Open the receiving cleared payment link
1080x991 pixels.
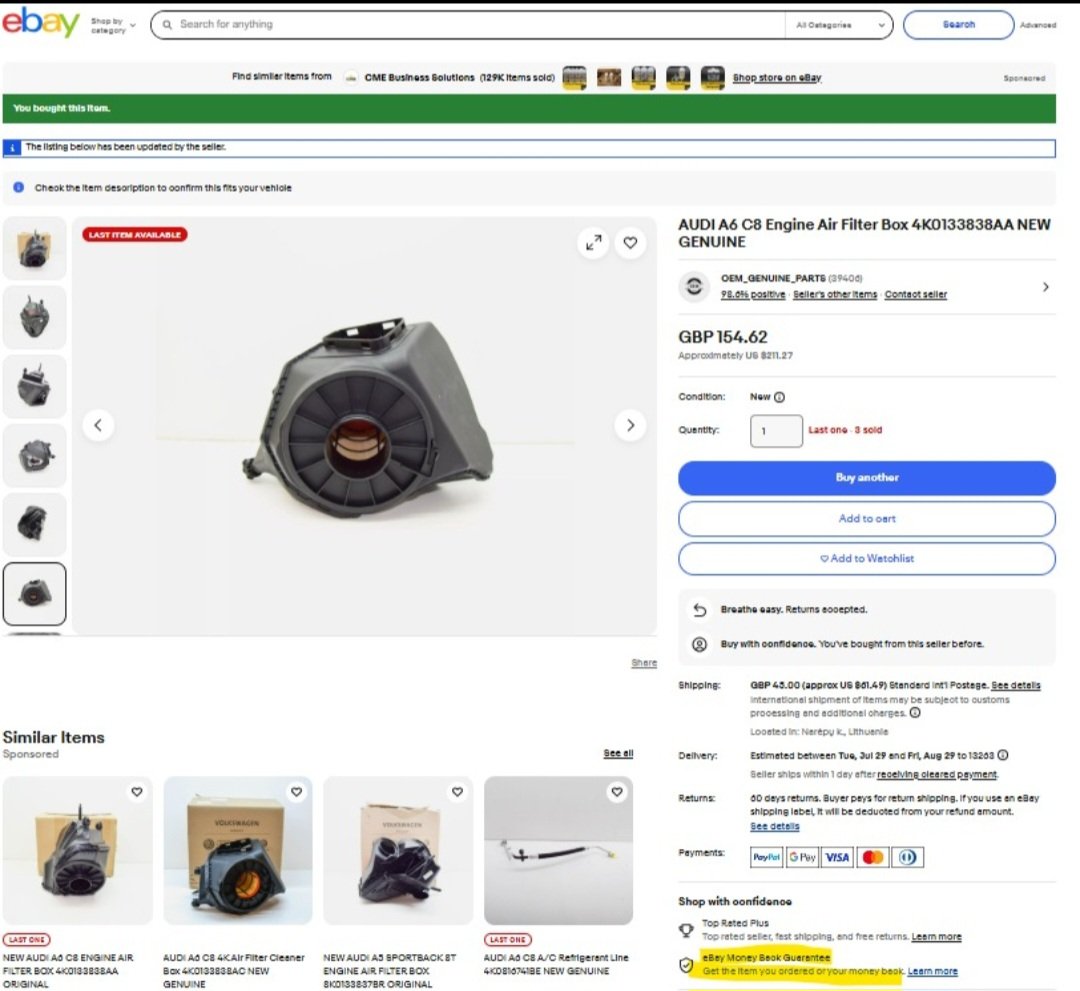tap(937, 774)
